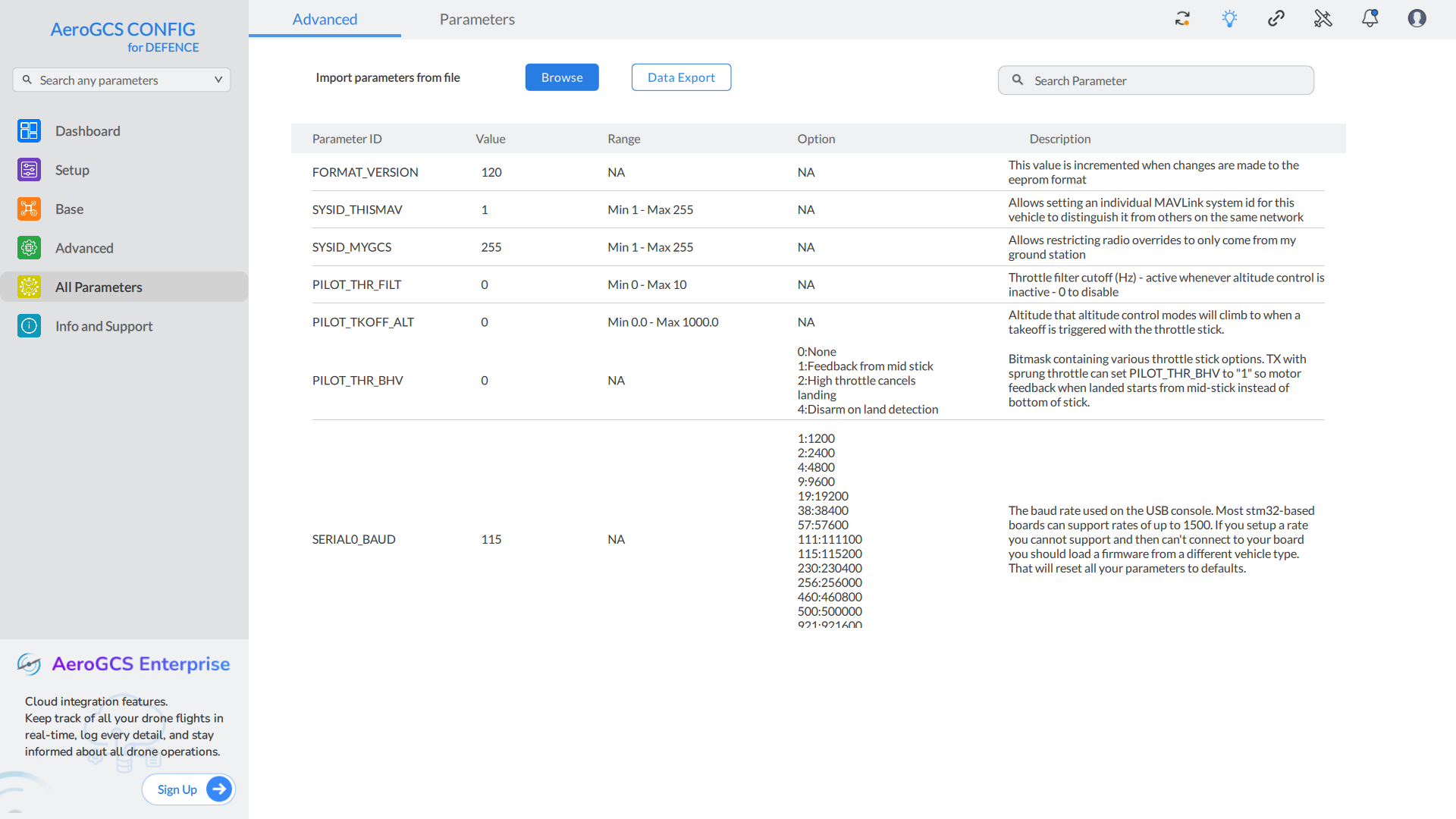The image size is (1456, 819).
Task: Click the Description column header
Action: pyautogui.click(x=1060, y=139)
